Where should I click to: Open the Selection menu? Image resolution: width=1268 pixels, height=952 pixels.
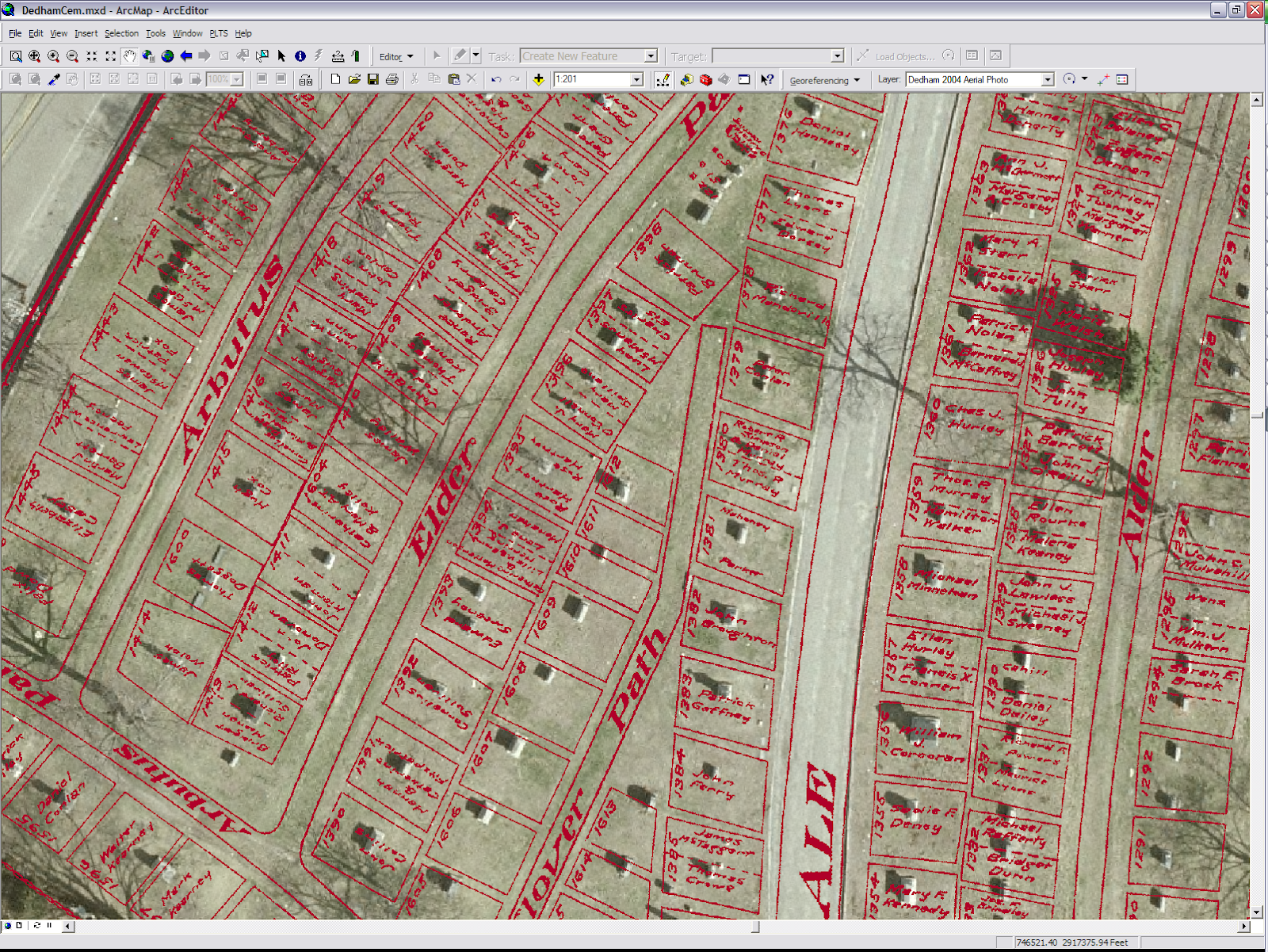[121, 33]
